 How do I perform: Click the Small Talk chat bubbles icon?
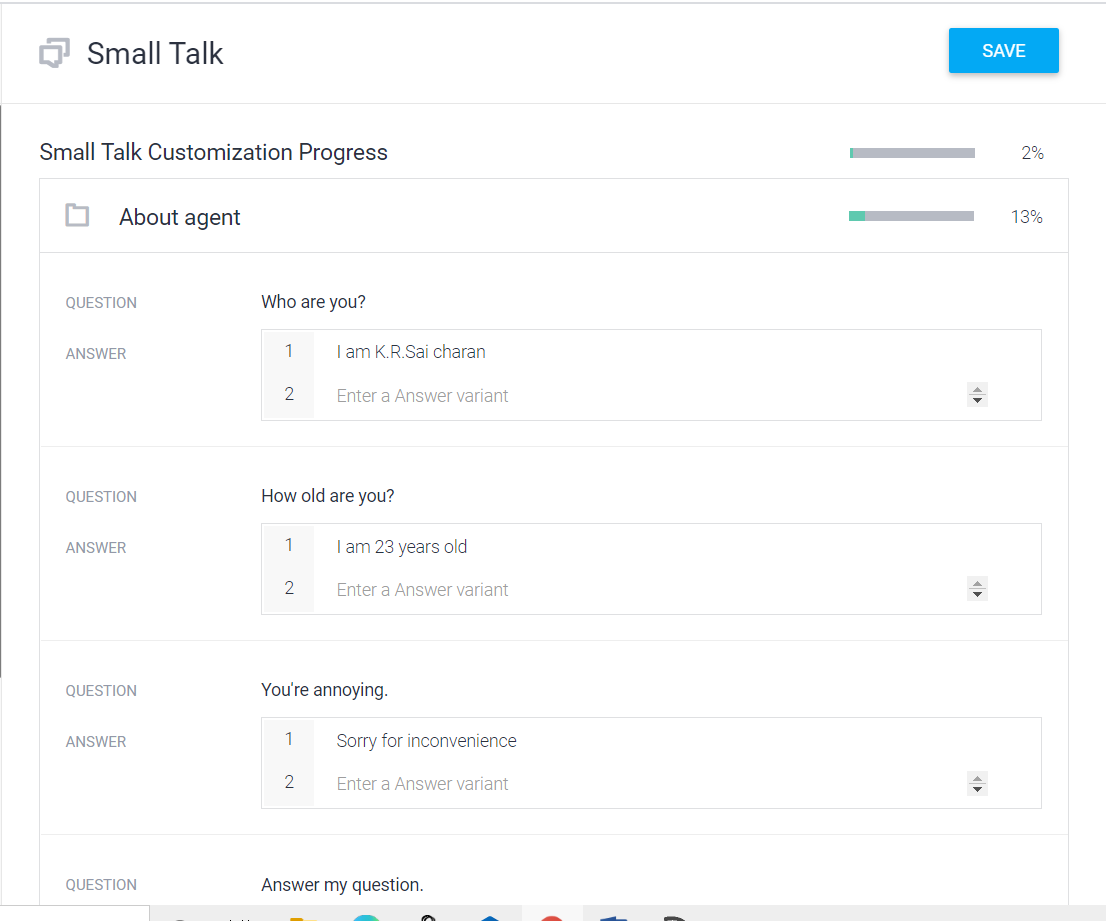(x=57, y=52)
